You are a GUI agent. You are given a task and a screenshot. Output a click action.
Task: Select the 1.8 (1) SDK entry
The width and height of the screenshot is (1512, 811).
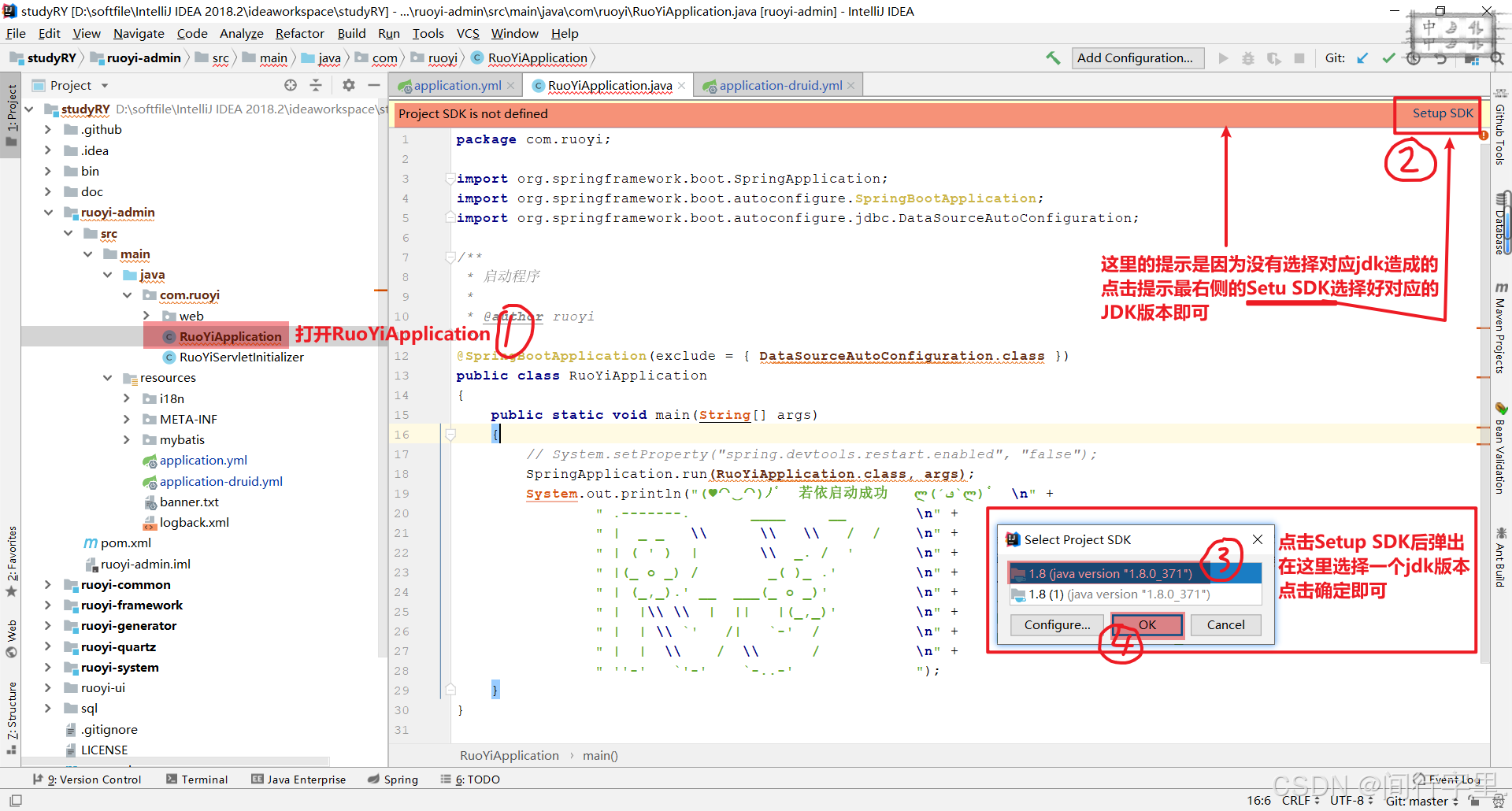1136,594
